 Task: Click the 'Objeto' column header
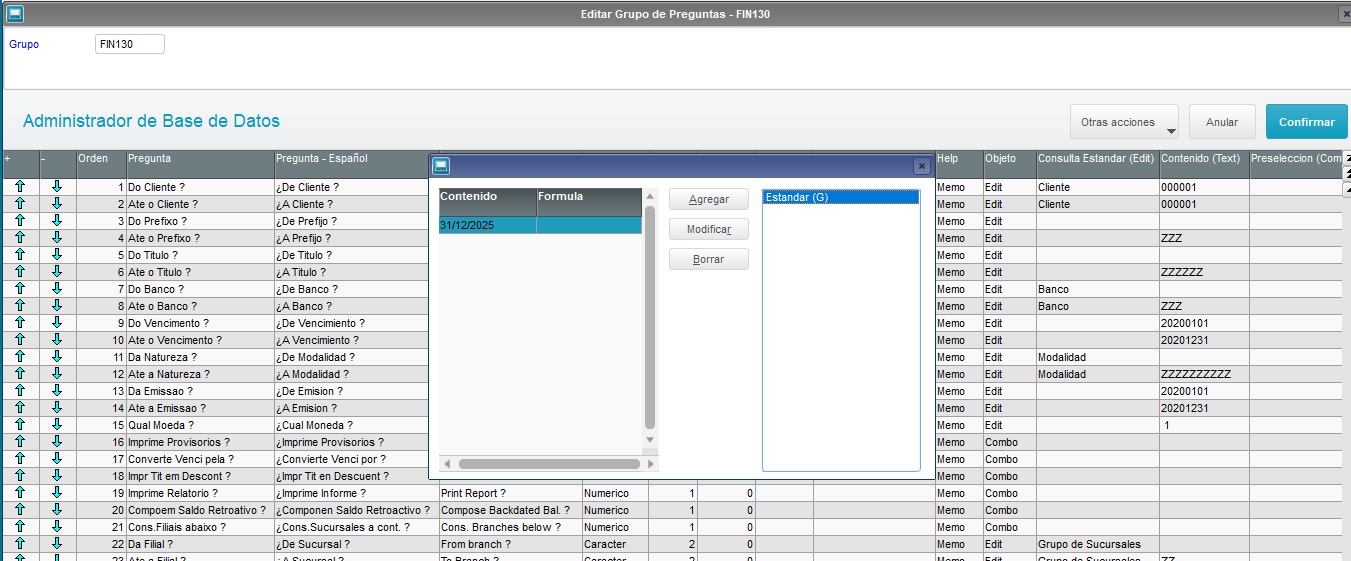pos(1009,164)
